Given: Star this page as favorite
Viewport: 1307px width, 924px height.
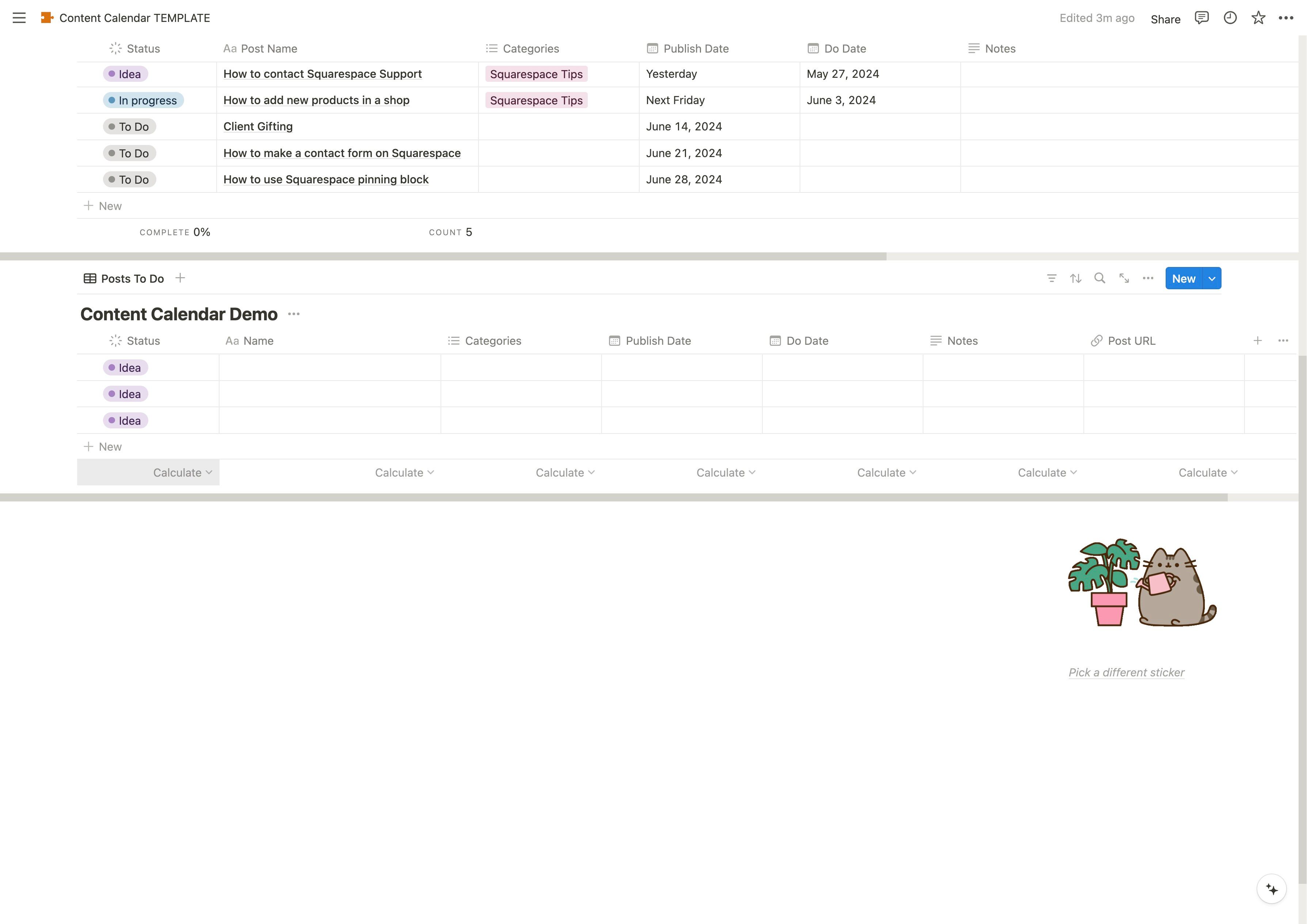Looking at the screenshot, I should click(1258, 18).
